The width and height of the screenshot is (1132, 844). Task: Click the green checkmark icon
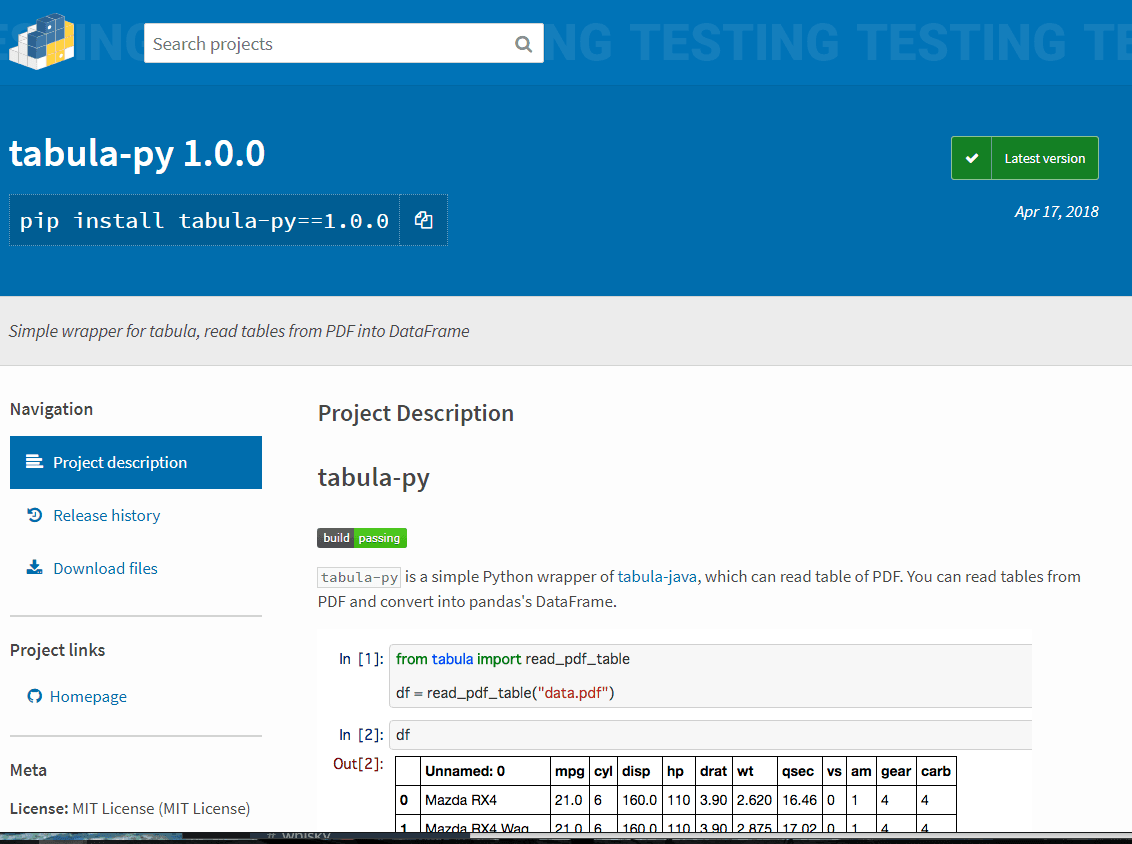(x=971, y=158)
